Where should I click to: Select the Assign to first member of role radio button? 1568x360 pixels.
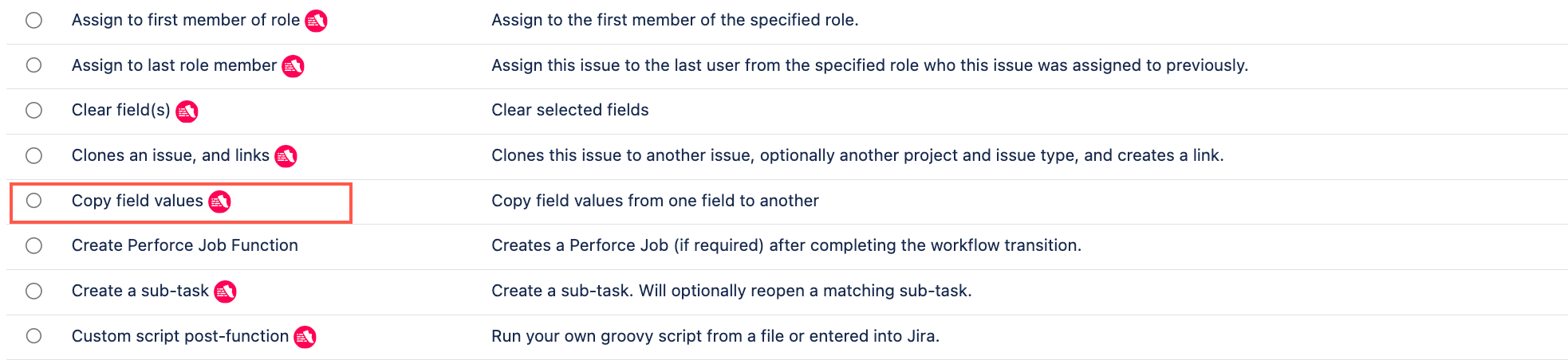pyautogui.click(x=33, y=20)
